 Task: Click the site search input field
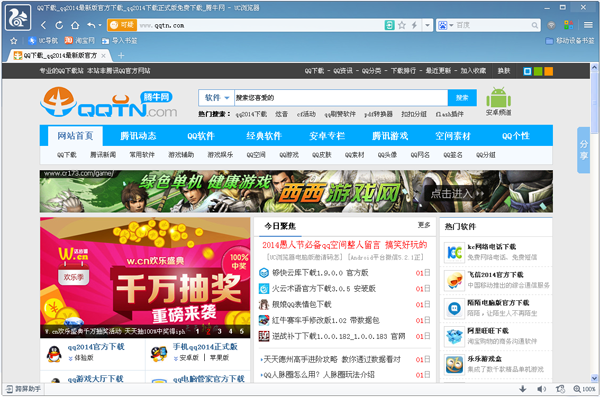341,98
